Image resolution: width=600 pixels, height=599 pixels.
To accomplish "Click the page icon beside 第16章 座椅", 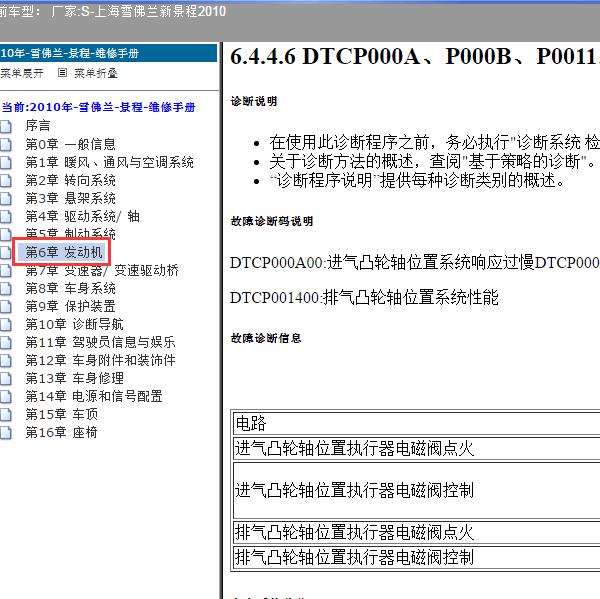I will [6, 433].
